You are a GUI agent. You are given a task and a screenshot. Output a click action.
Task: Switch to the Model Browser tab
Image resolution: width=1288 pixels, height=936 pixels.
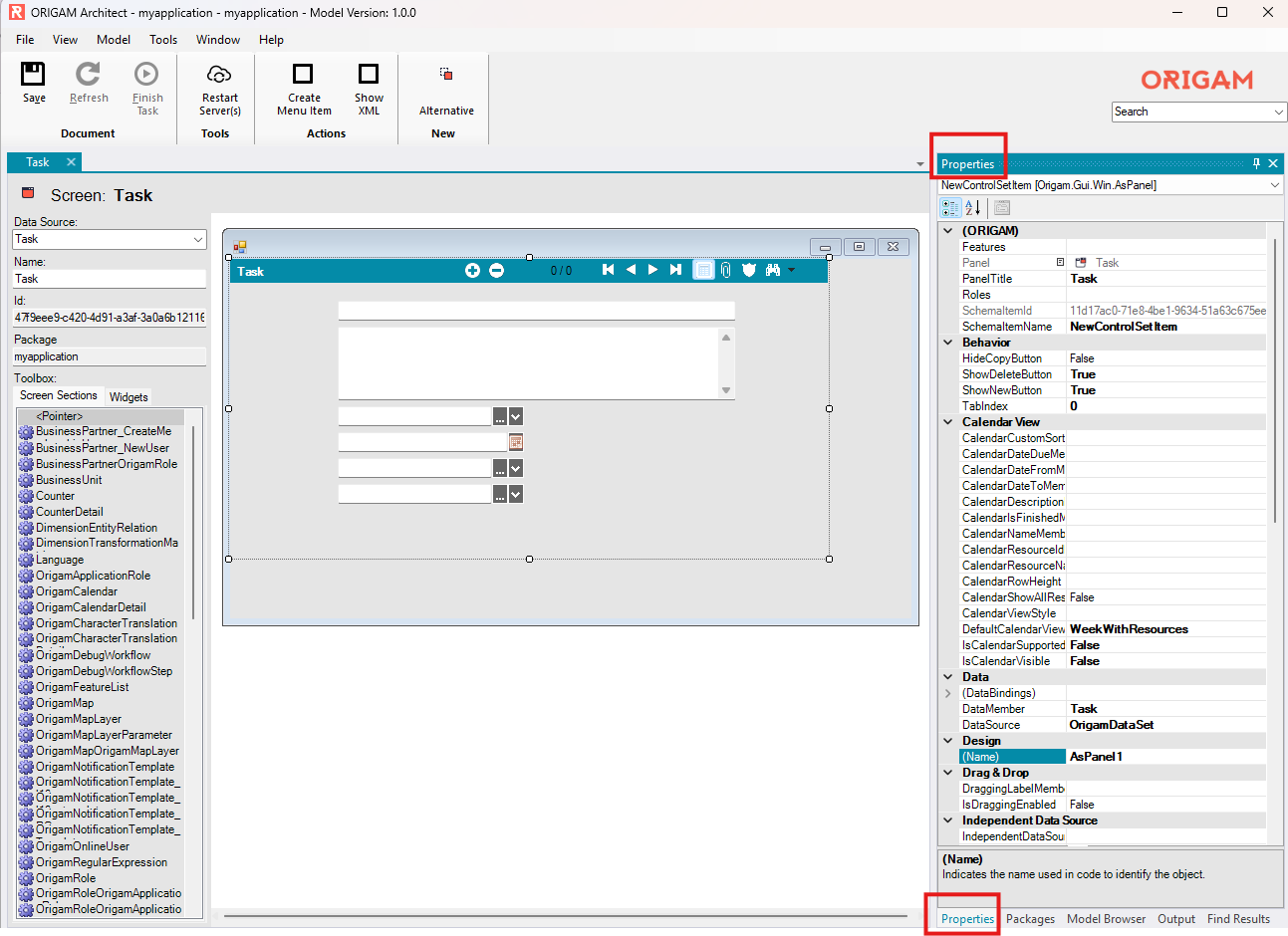coord(1106,919)
